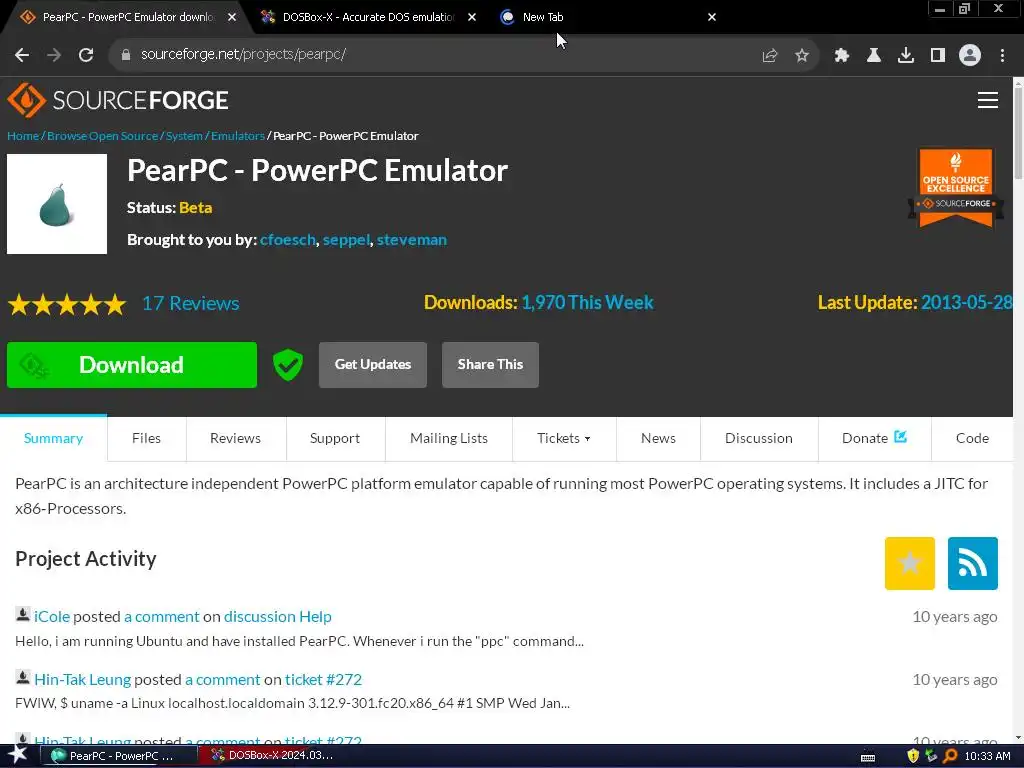Click the green Download button
The height and width of the screenshot is (768, 1024).
coord(132,365)
